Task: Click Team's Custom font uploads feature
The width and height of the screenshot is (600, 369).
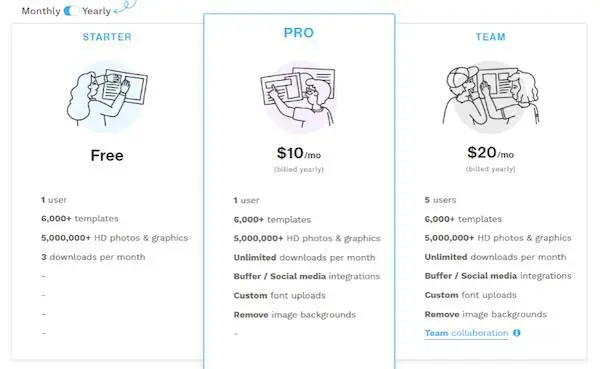Action: [471, 295]
